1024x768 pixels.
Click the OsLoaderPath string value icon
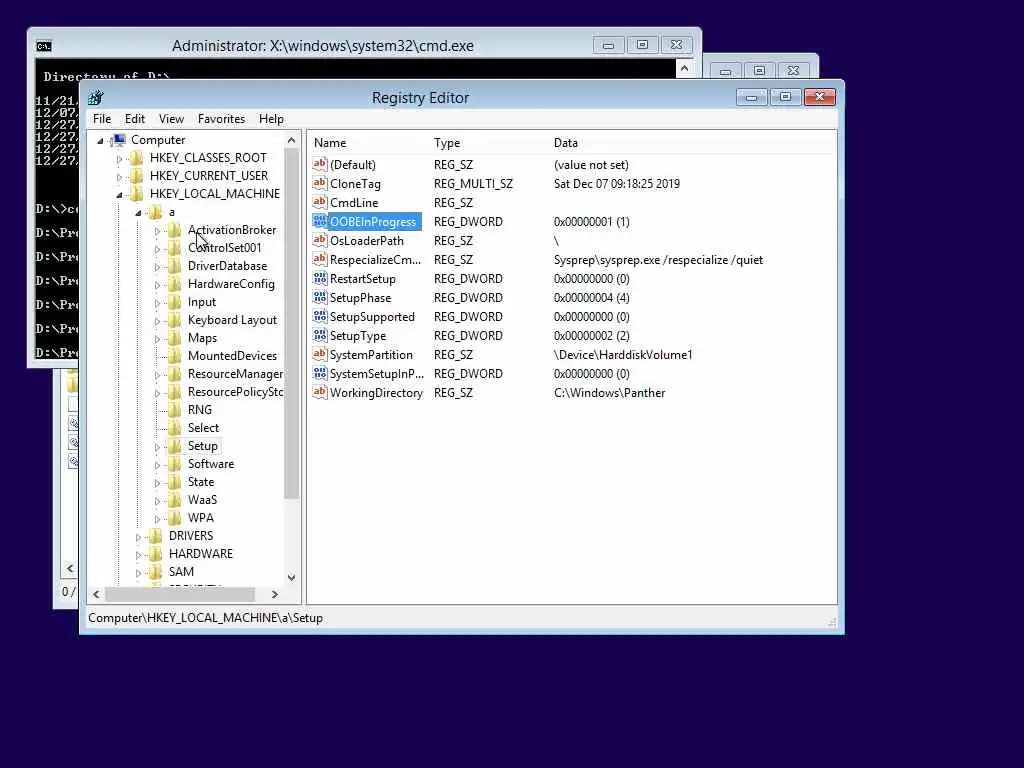(319, 240)
